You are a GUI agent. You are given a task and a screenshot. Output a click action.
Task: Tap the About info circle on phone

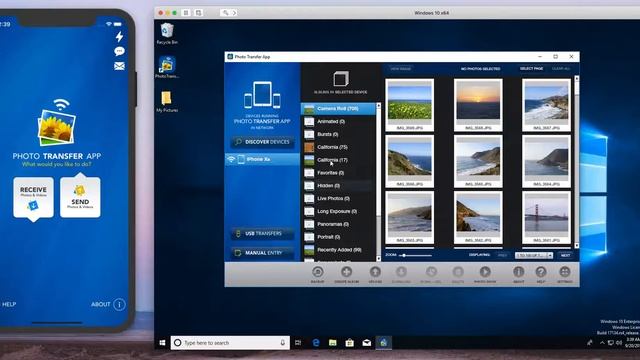pyautogui.click(x=119, y=304)
